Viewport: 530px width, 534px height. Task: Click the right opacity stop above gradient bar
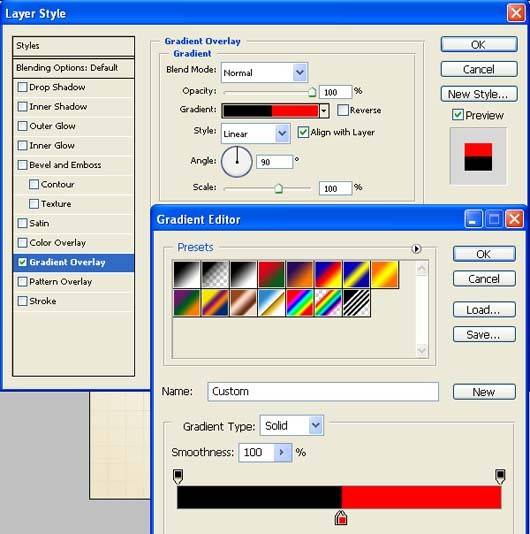pyautogui.click(x=500, y=476)
